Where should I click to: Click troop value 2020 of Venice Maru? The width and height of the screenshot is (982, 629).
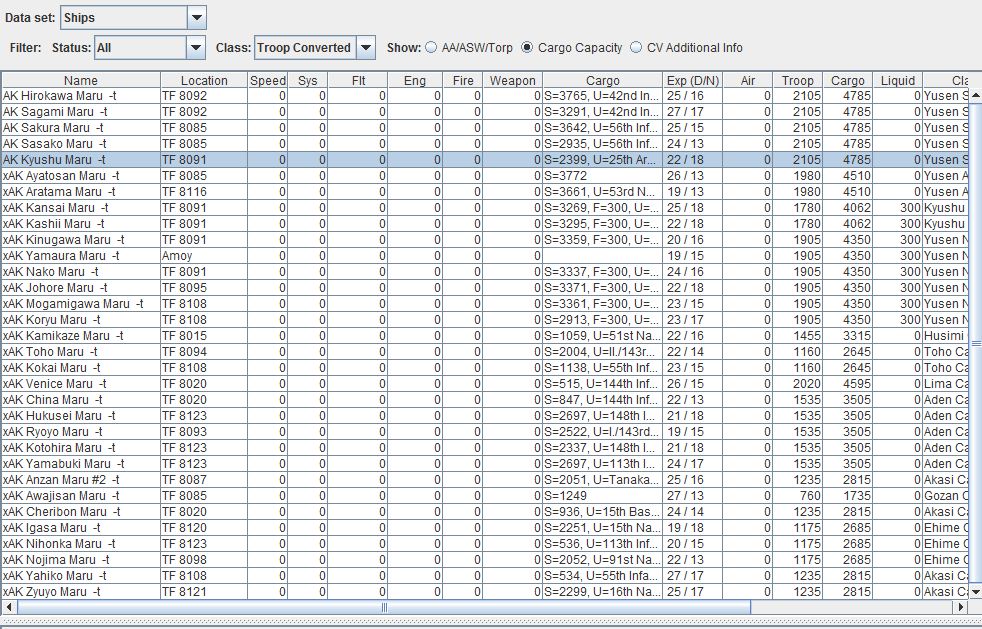click(x=797, y=383)
